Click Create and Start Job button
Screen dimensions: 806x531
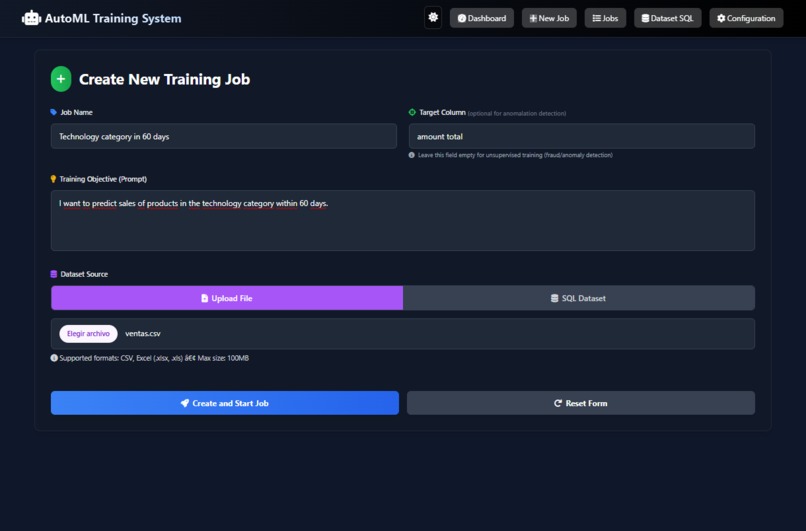225,403
